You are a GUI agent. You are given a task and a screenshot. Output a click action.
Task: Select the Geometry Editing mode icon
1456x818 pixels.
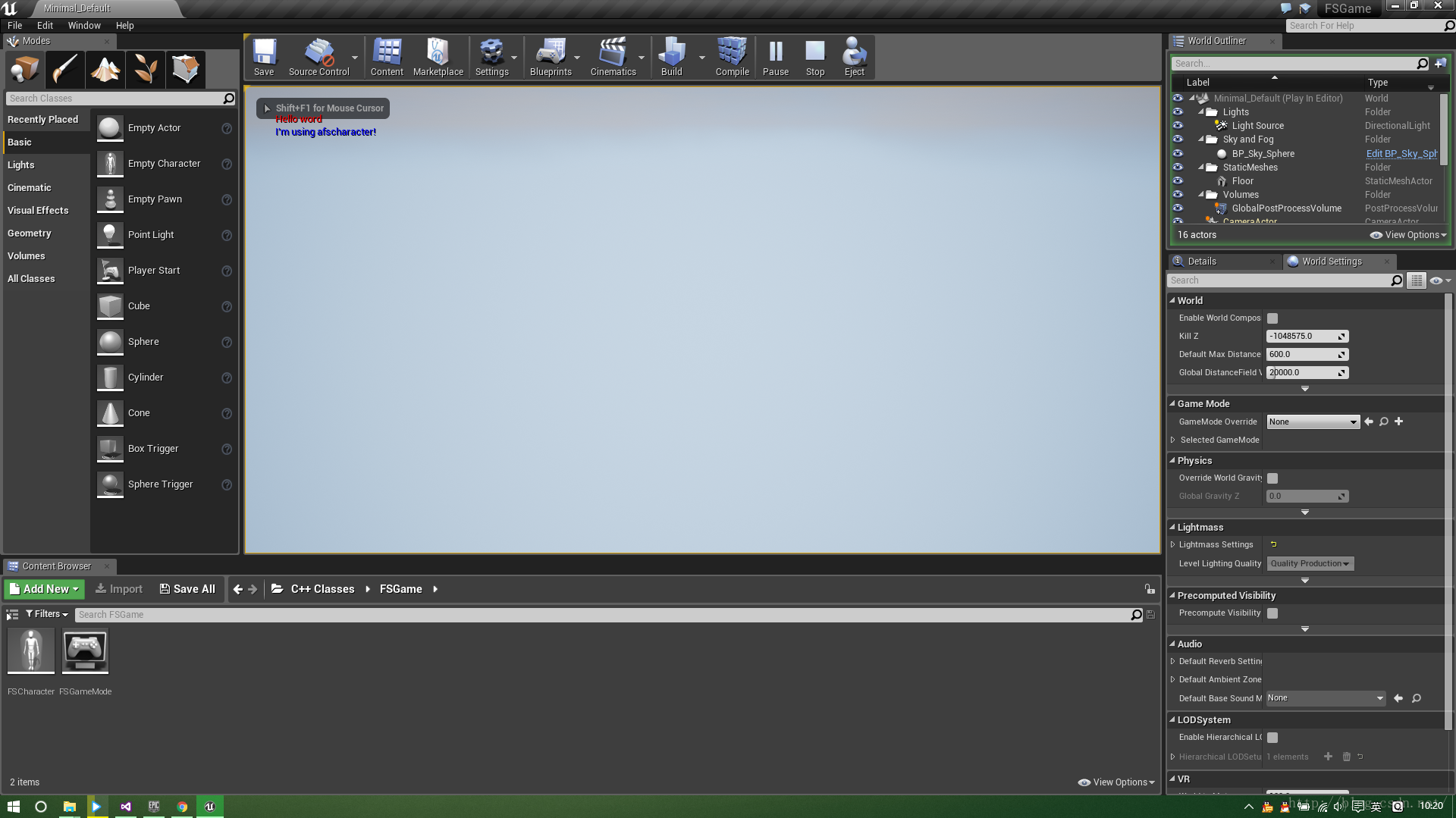(185, 70)
